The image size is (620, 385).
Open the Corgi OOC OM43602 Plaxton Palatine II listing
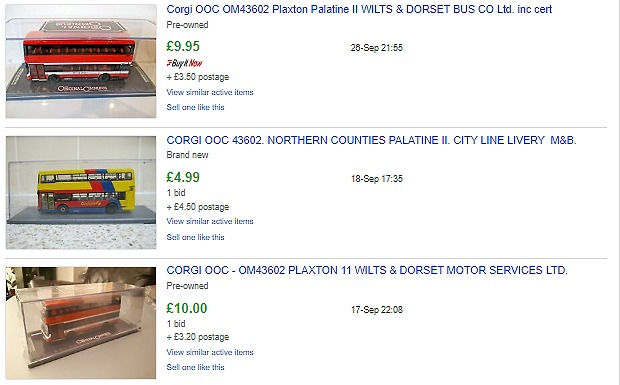pyautogui.click(x=359, y=9)
